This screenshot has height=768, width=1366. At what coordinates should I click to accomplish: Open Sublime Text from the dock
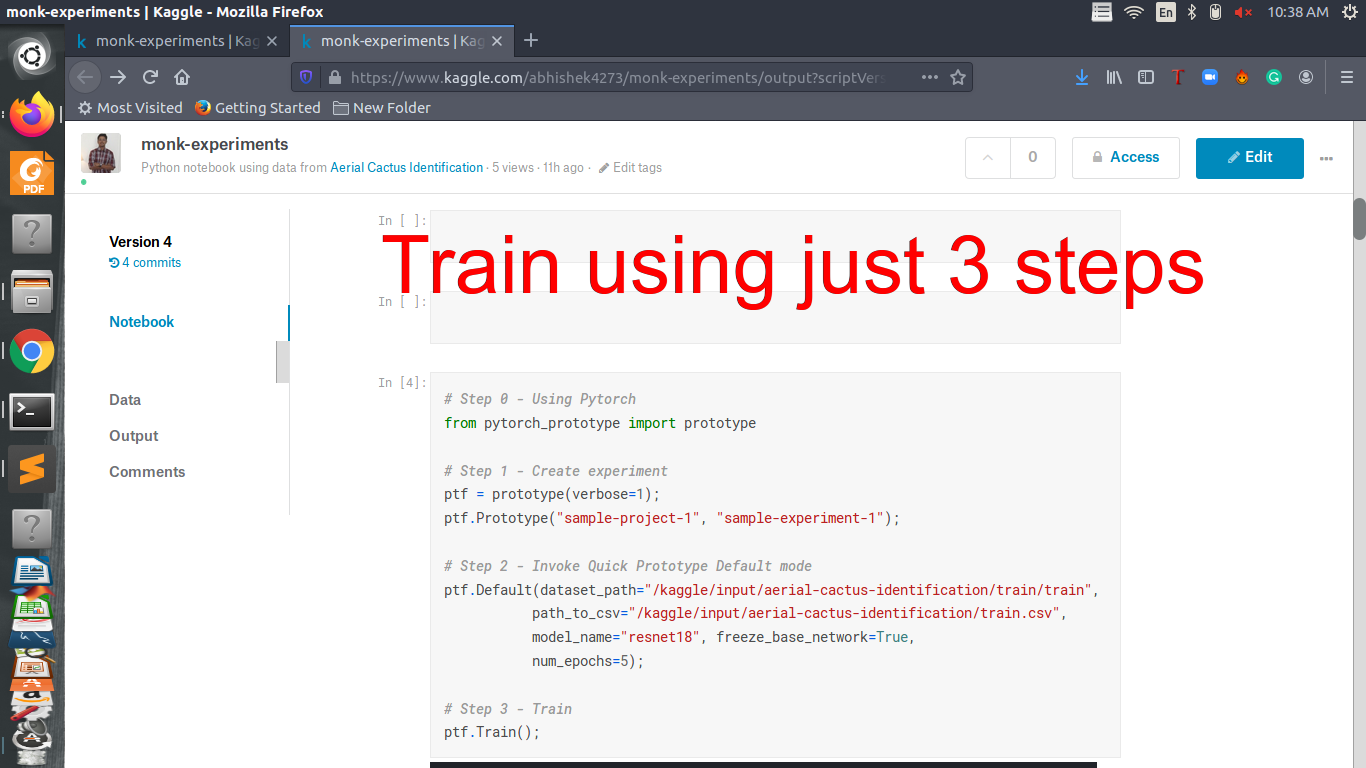32,469
